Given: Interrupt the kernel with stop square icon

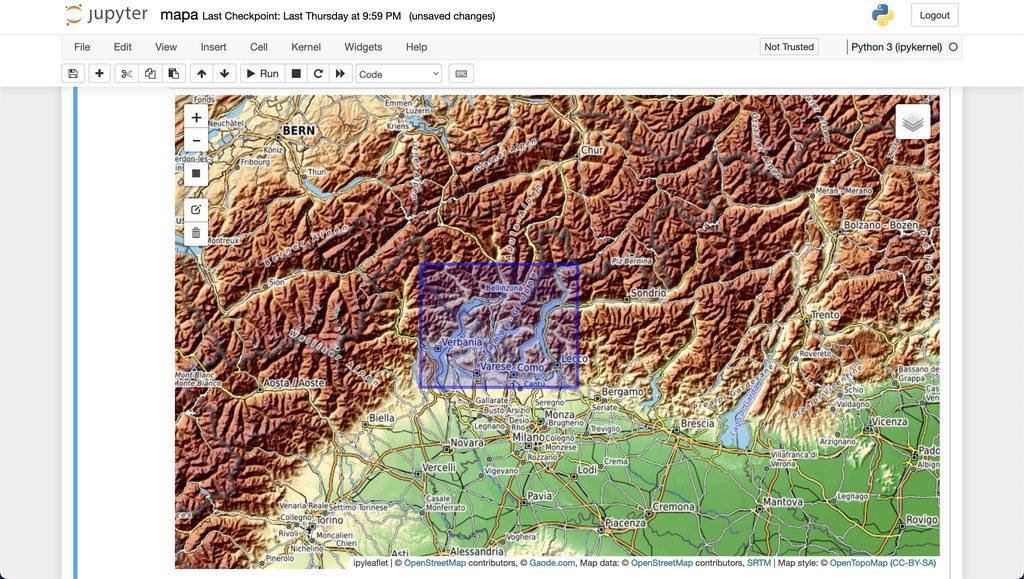Looking at the screenshot, I should point(296,74).
